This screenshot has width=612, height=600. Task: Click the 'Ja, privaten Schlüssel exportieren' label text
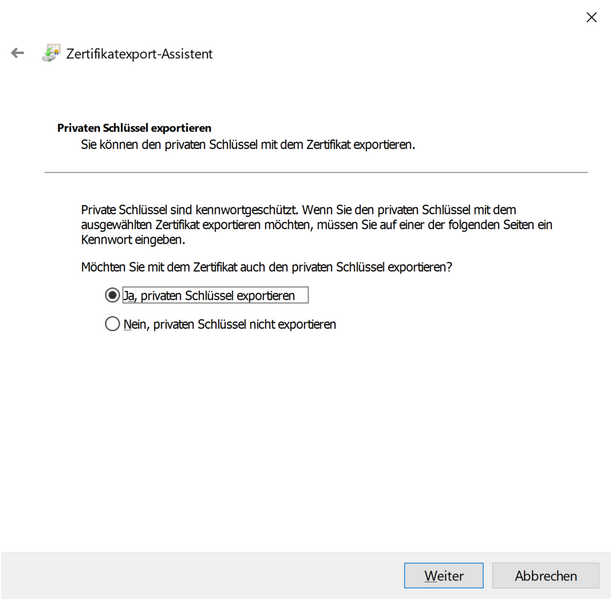click(213, 296)
